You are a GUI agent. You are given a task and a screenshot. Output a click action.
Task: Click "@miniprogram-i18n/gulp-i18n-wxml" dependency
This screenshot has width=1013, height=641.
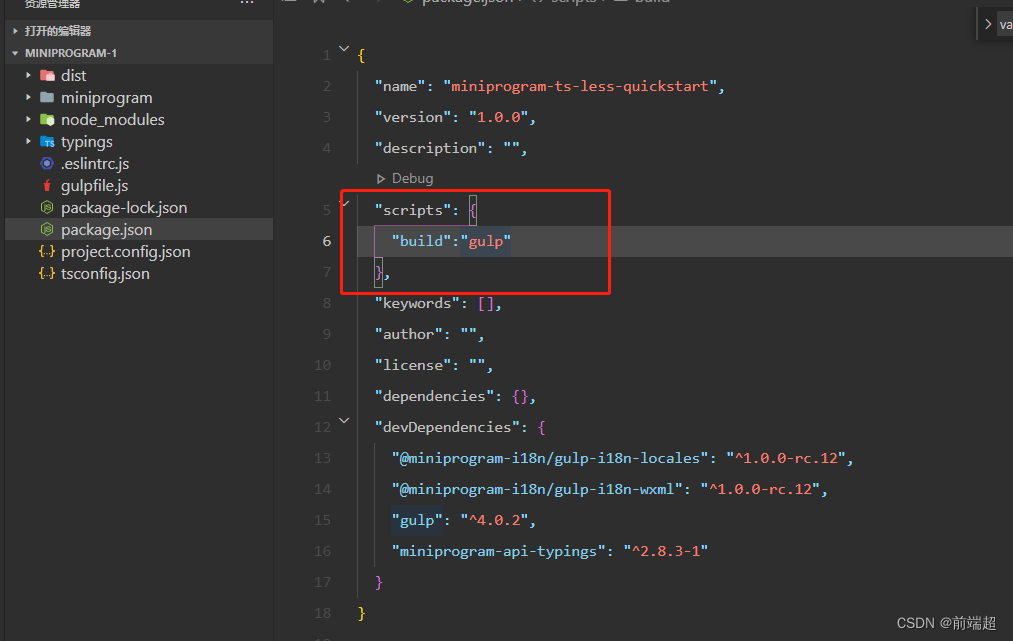[x=538, y=489]
